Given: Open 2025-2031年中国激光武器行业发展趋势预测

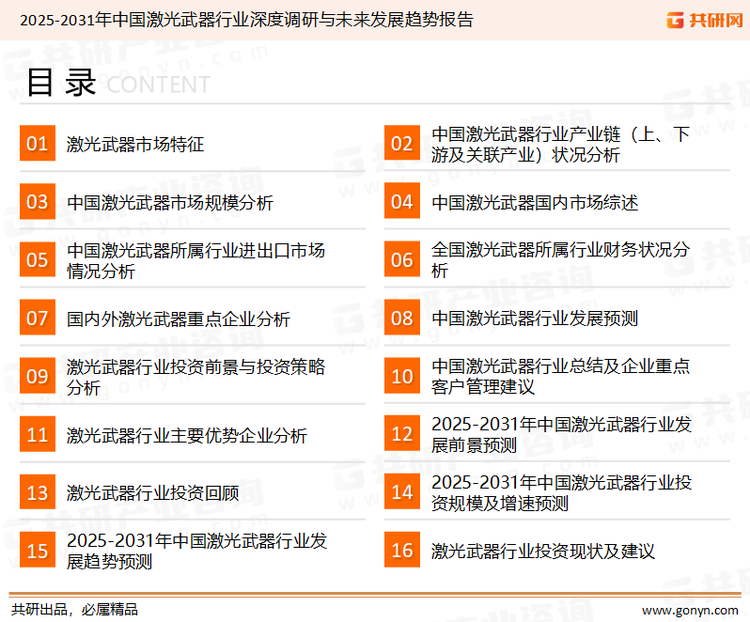Looking at the screenshot, I should coord(197,551).
